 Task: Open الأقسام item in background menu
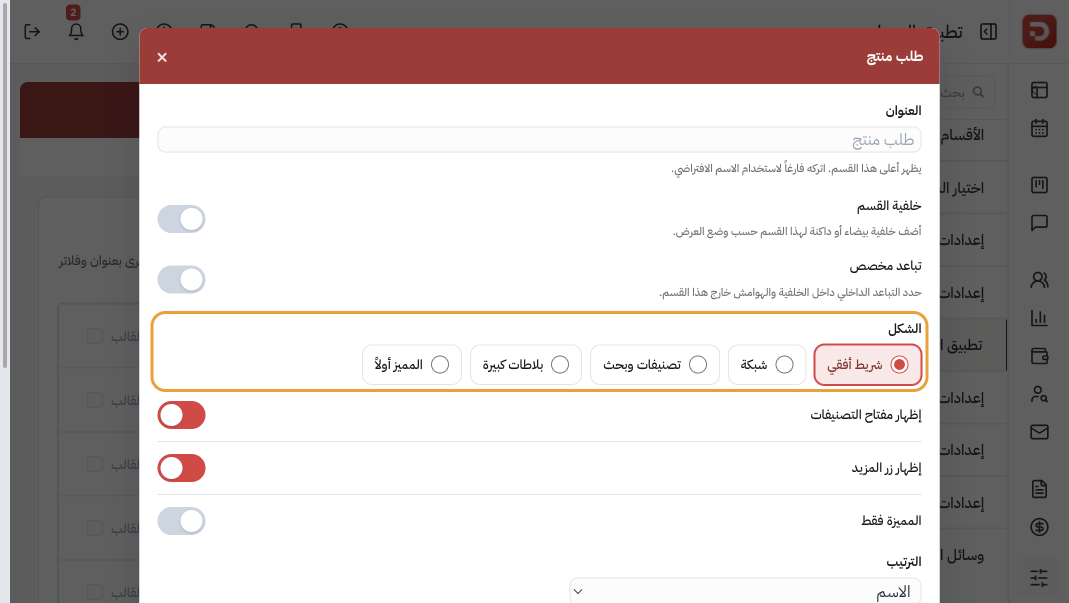pyautogui.click(x=961, y=135)
